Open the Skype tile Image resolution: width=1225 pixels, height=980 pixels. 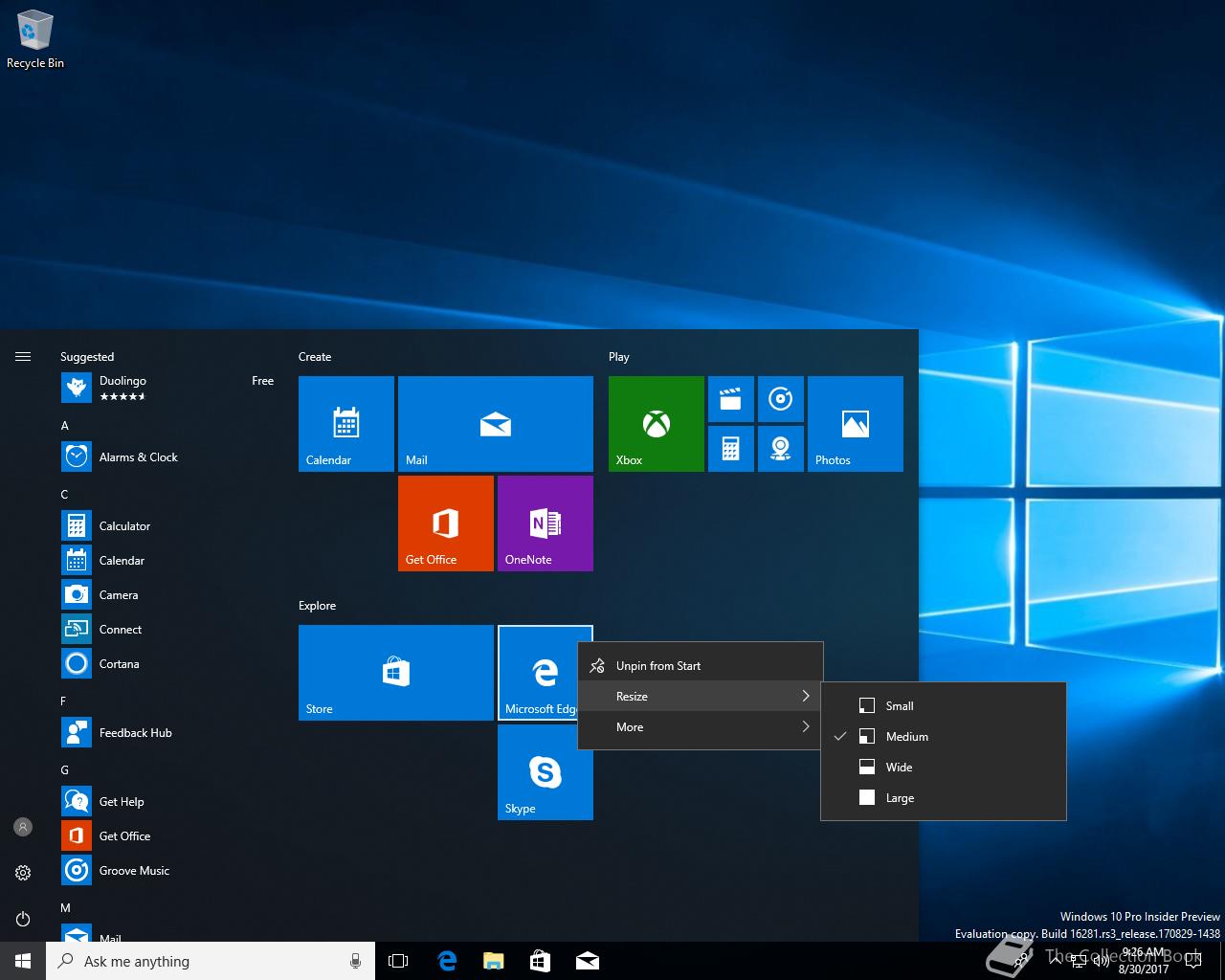click(545, 771)
